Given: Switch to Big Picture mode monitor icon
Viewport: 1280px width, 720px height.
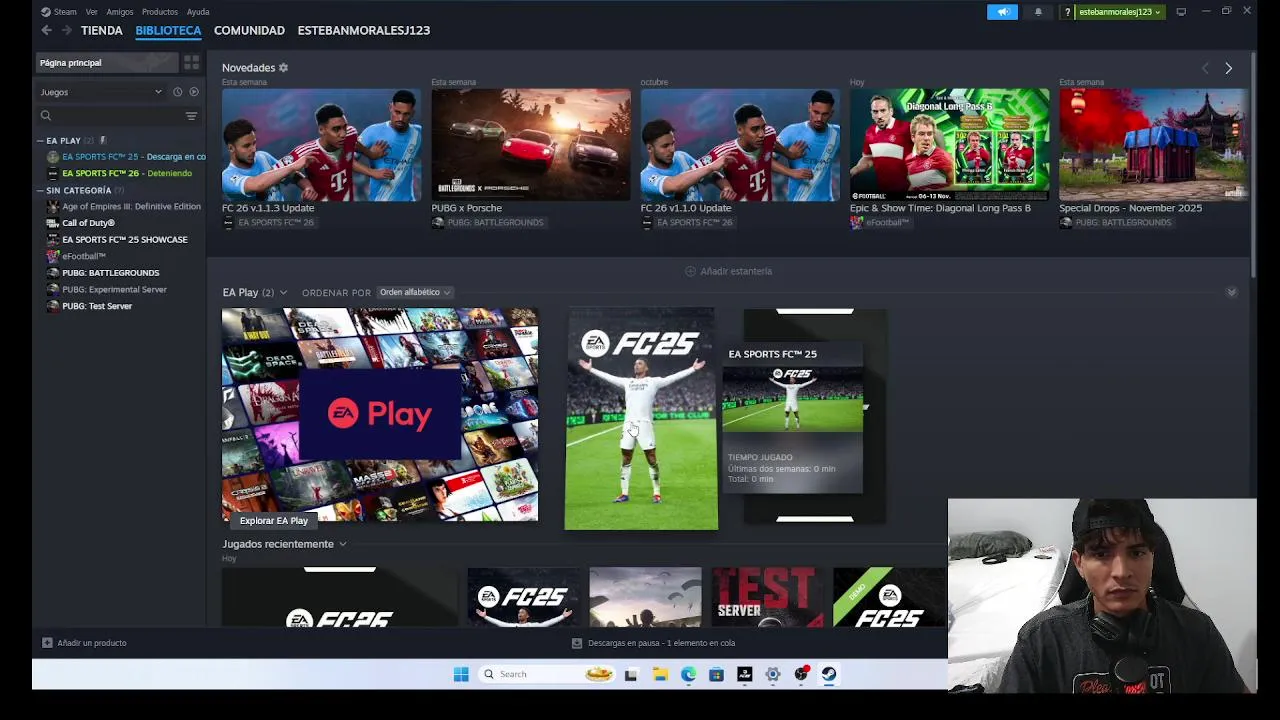Looking at the screenshot, I should pyautogui.click(x=1181, y=12).
